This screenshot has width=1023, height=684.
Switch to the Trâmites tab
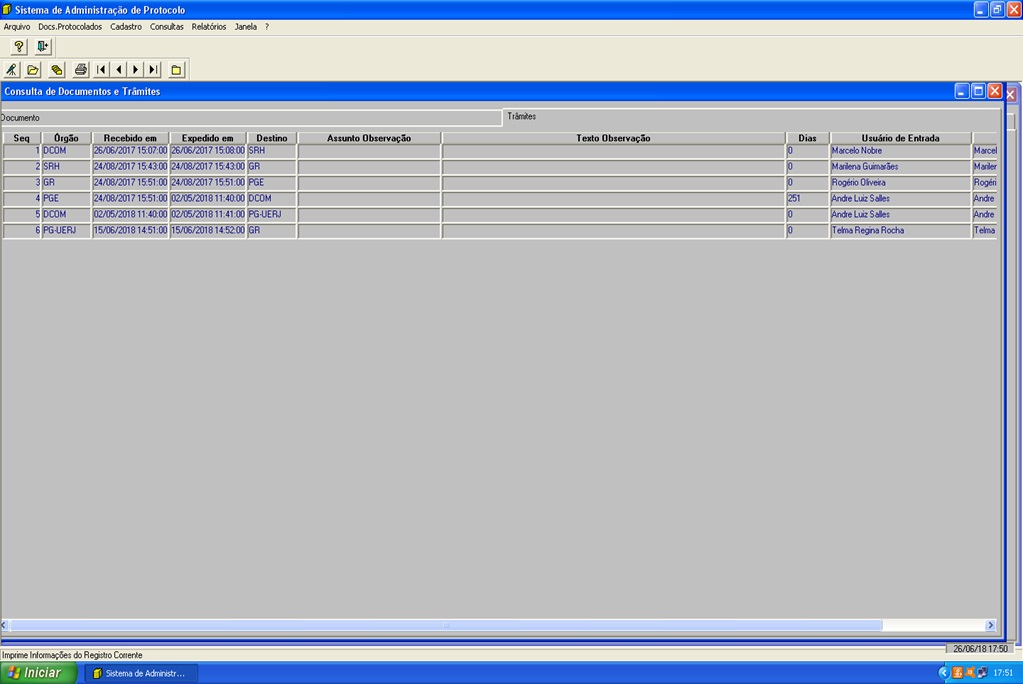tap(522, 117)
